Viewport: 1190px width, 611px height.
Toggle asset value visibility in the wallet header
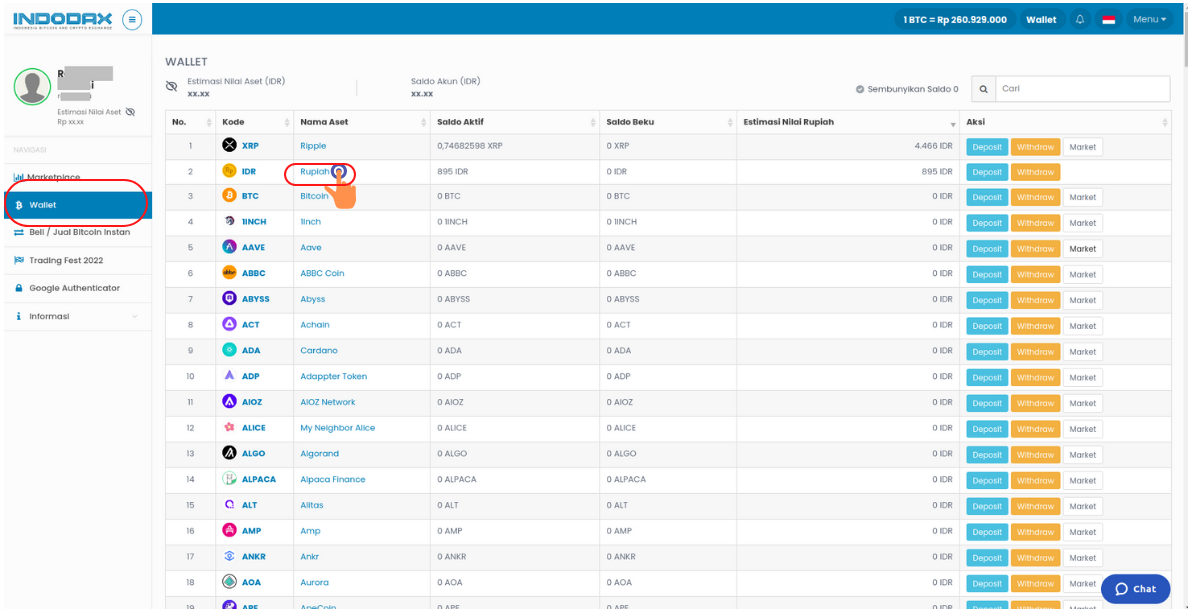[172, 87]
